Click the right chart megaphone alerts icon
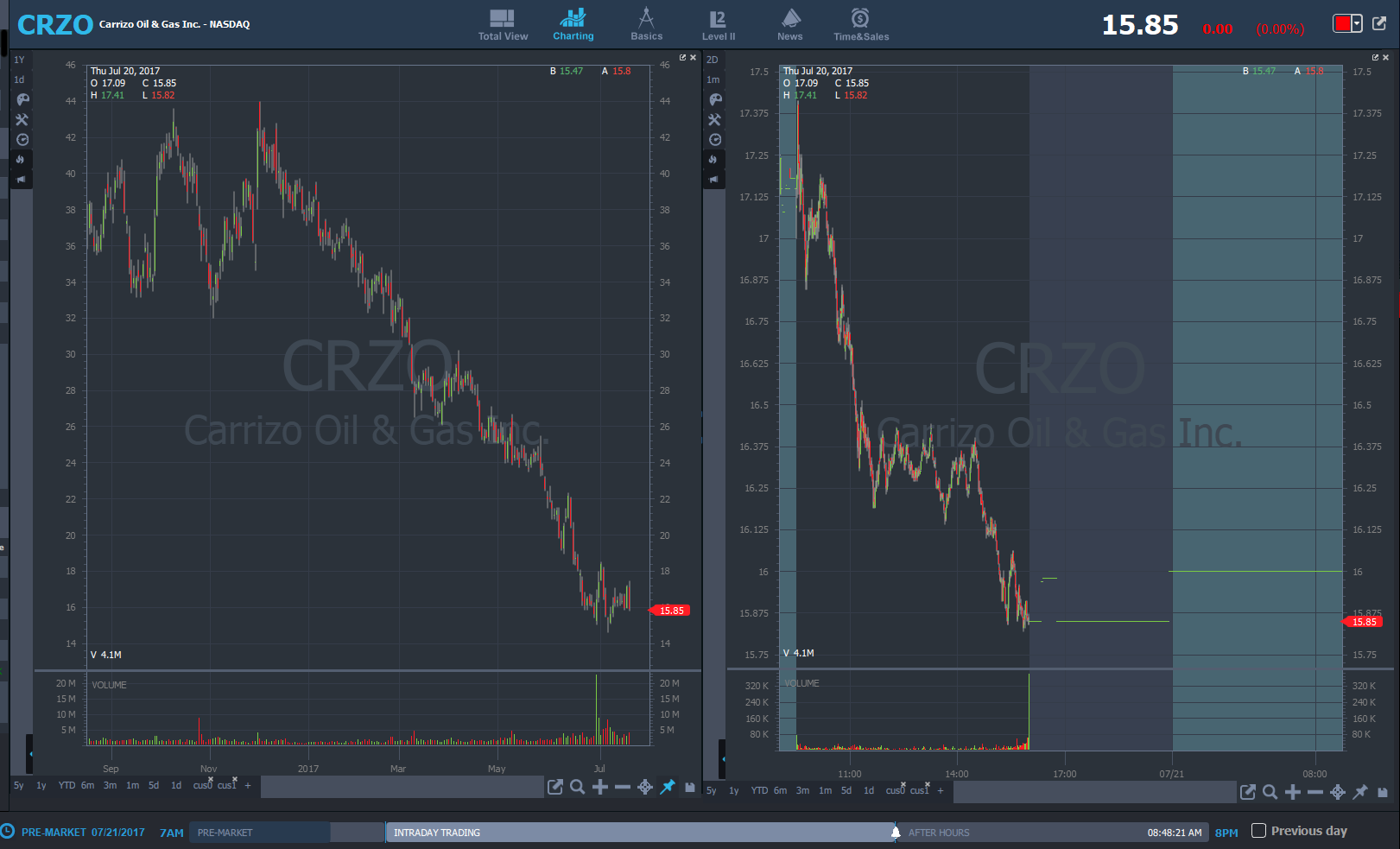This screenshot has height=849, width=1400. point(713,179)
